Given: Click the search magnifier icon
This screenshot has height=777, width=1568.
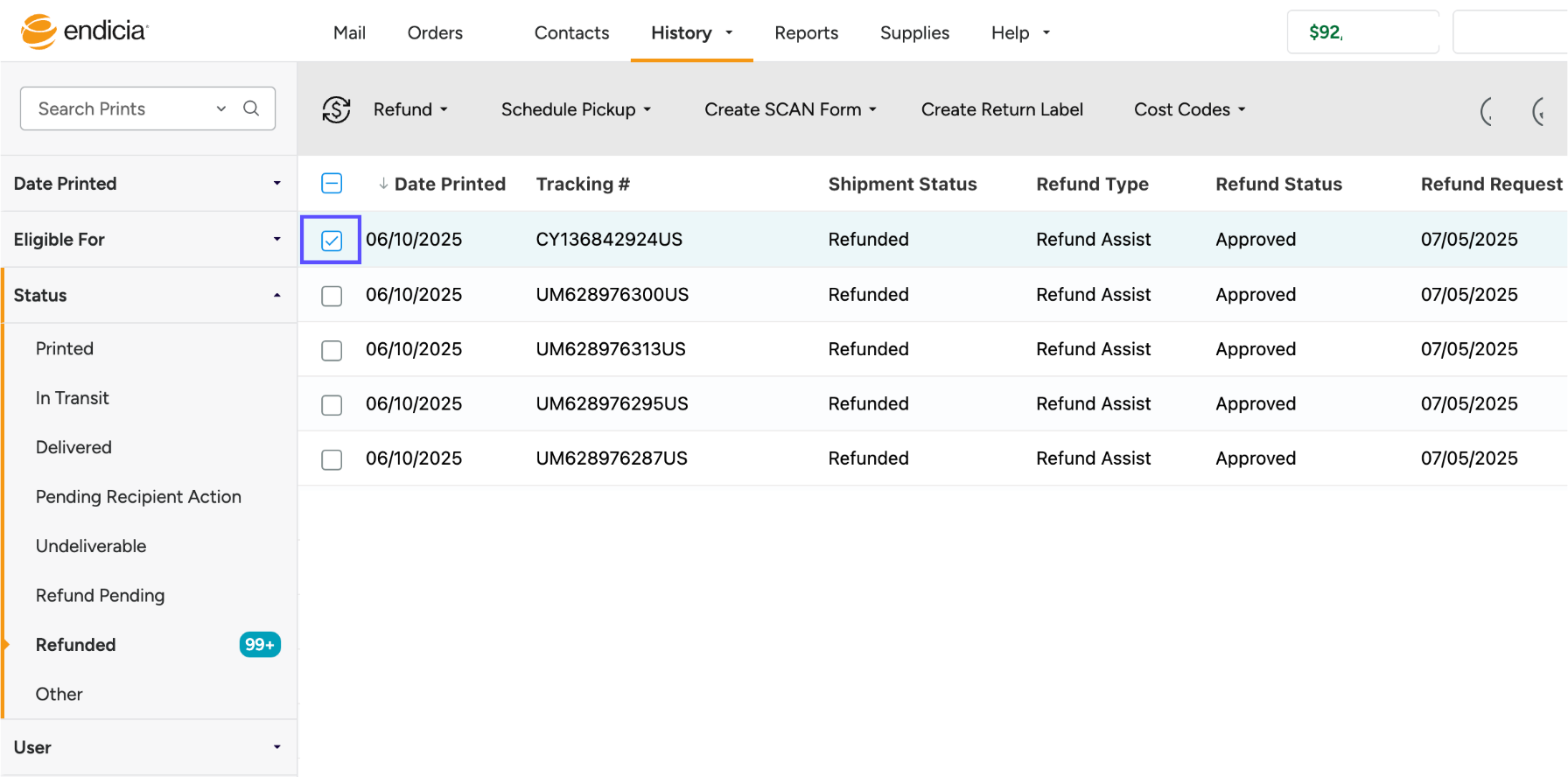Looking at the screenshot, I should (251, 108).
